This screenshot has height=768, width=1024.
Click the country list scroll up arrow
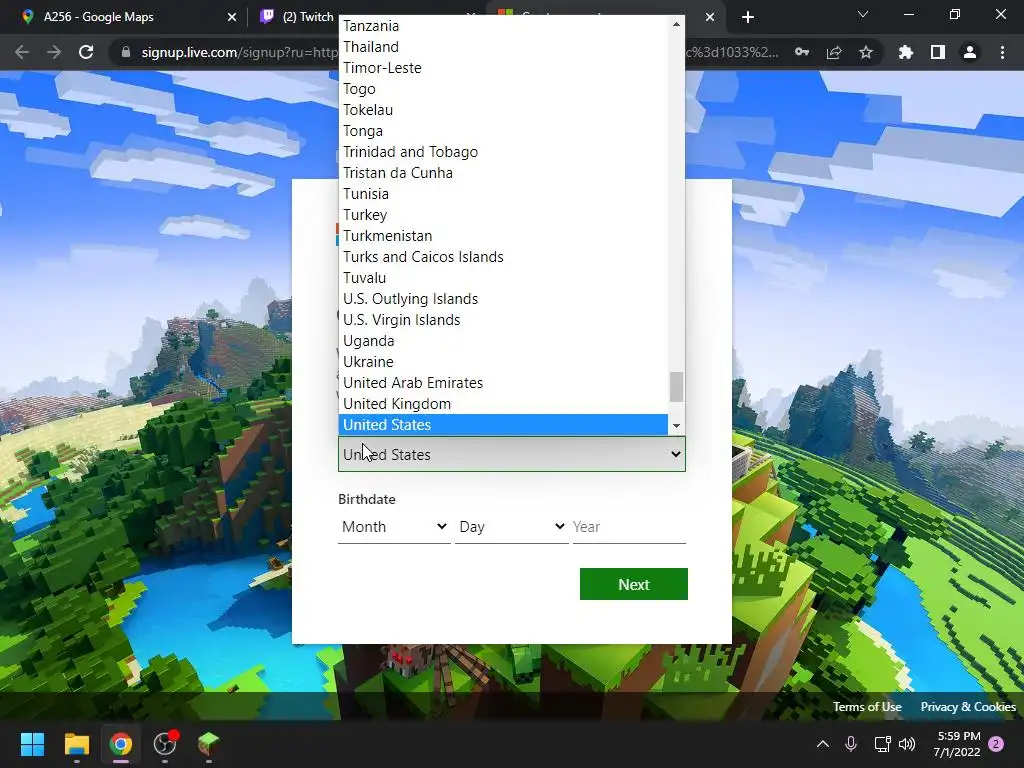tap(676, 24)
